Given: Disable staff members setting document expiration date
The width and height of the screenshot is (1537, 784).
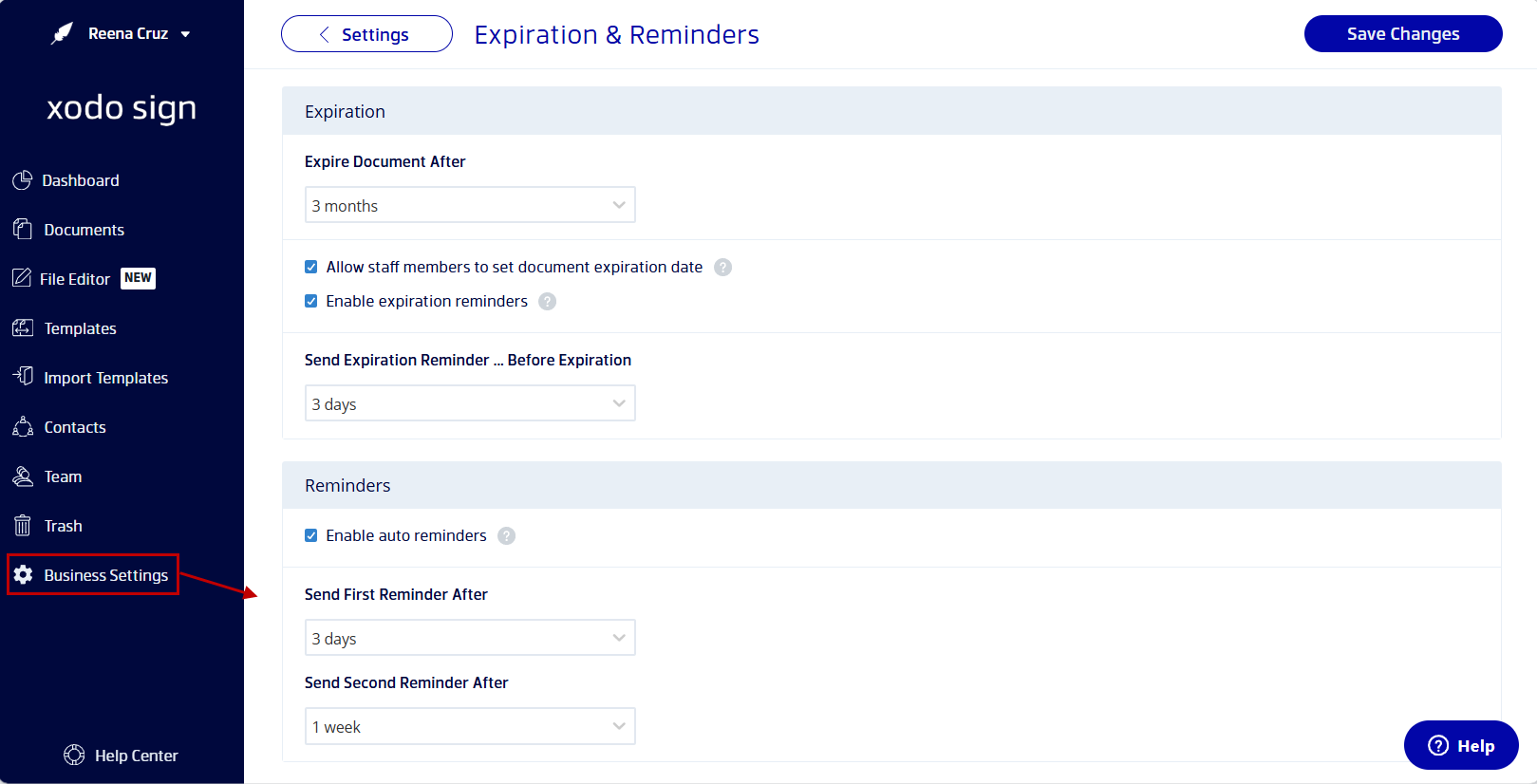Looking at the screenshot, I should [x=311, y=267].
